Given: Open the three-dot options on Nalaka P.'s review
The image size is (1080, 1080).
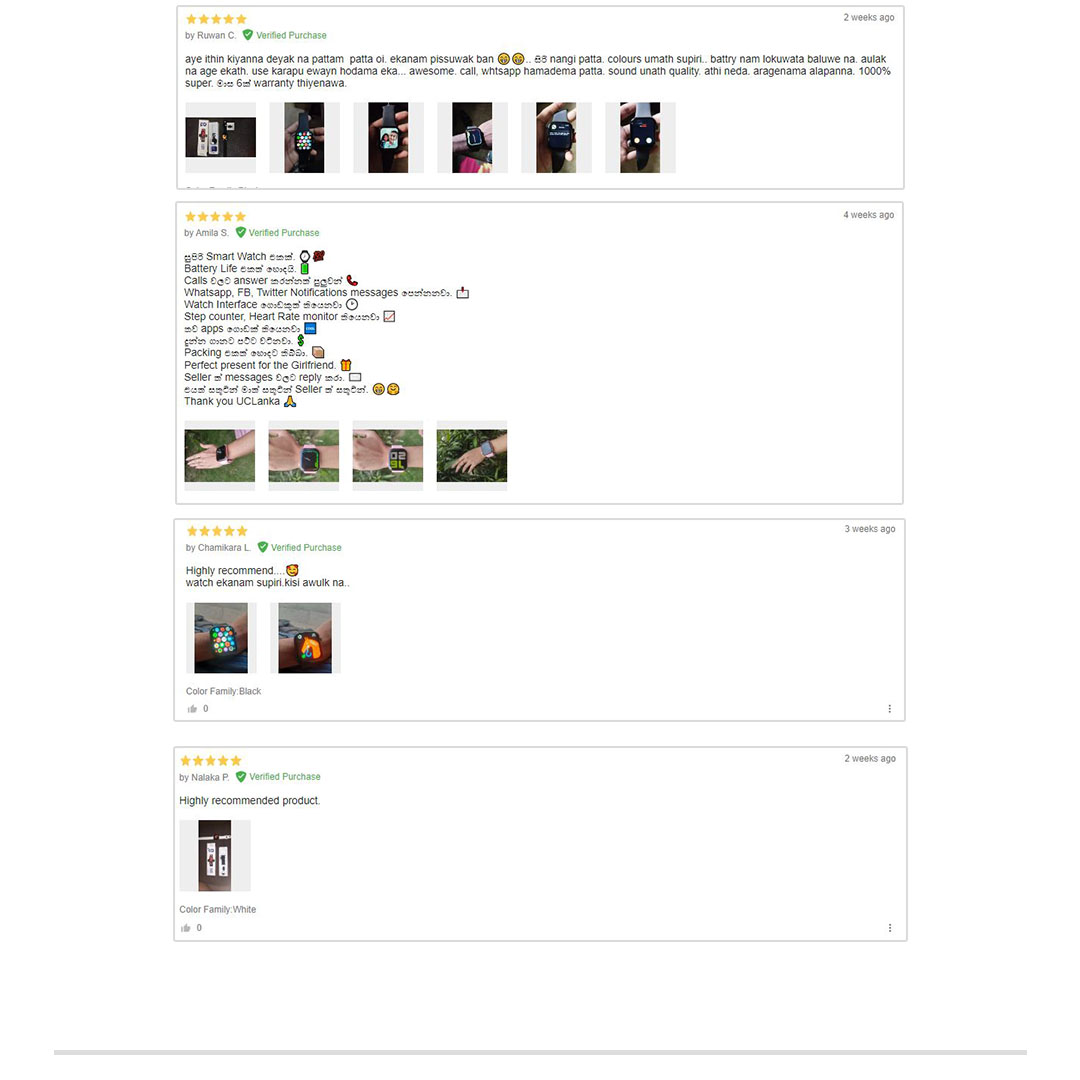Looking at the screenshot, I should [x=889, y=928].
